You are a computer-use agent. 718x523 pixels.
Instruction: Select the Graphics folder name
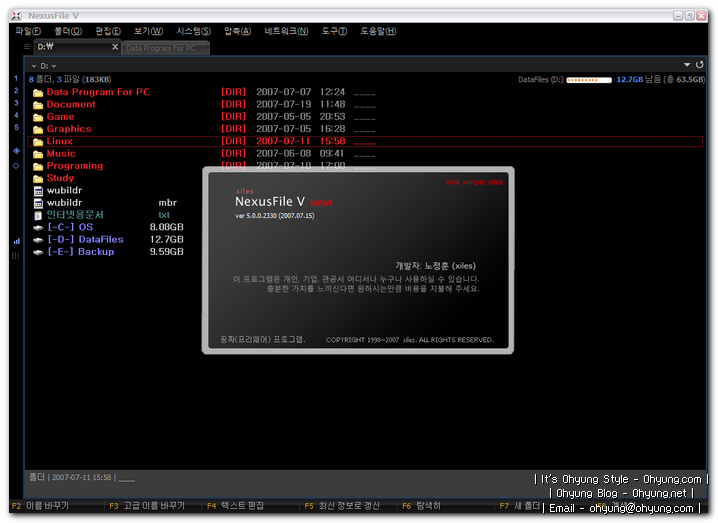click(69, 129)
